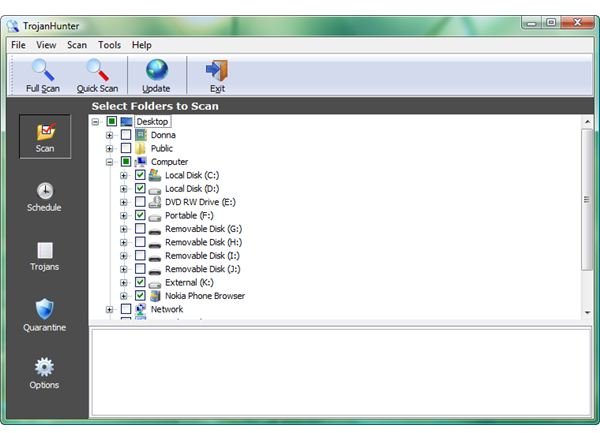Check the Removable Disk (J:) checkbox
Viewport: 600px width, 433px height.
tap(140, 269)
